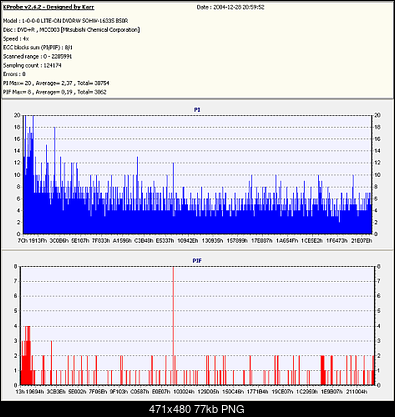Viewport: 395px width, 417px height.
Task: Click the PI chart title
Action: [197, 109]
